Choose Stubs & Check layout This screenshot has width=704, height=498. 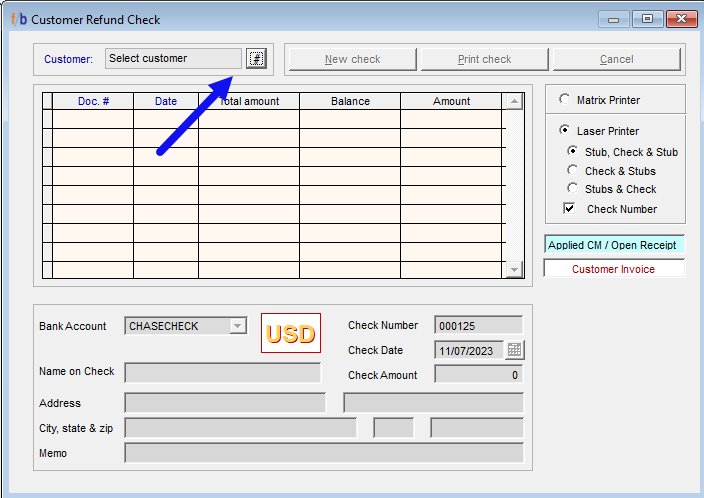click(x=572, y=189)
